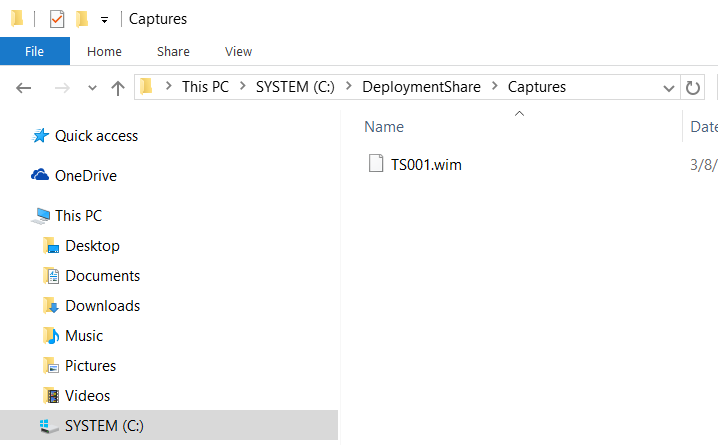This screenshot has width=718, height=445.
Task: Sort files by the Name column header
Action: point(384,127)
